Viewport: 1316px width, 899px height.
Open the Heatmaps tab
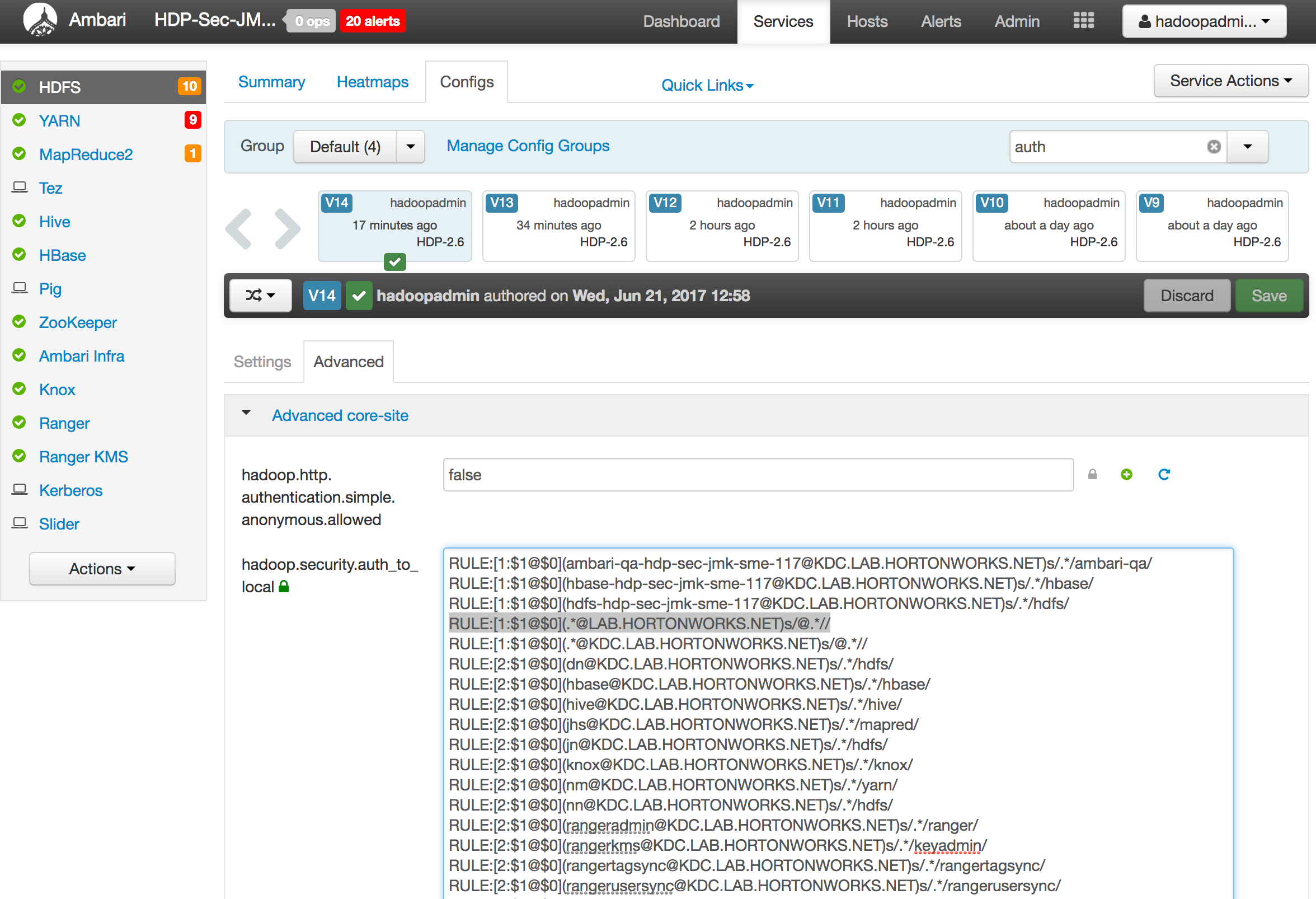point(372,82)
